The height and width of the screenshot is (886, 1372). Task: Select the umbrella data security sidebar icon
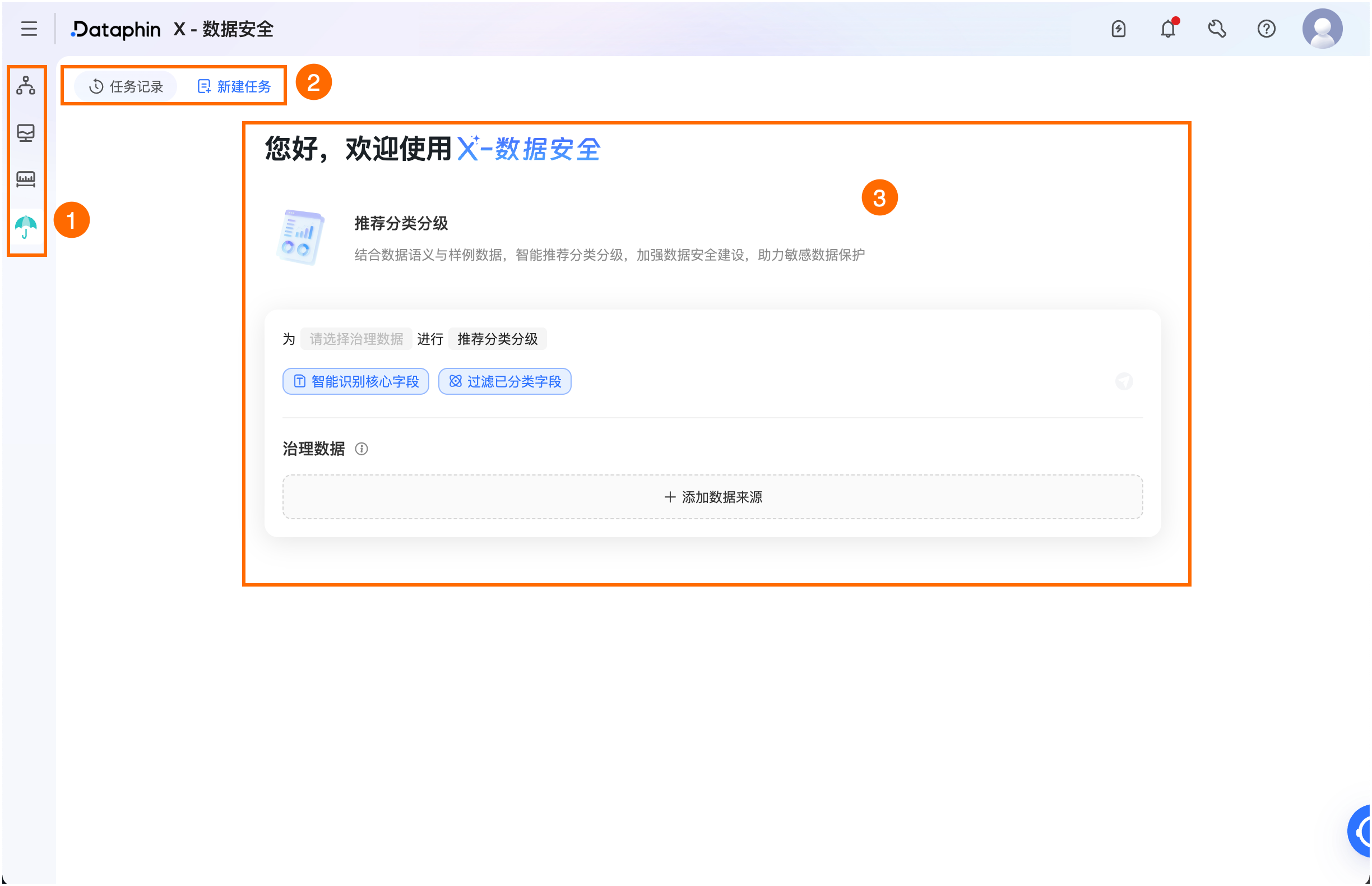point(26,227)
